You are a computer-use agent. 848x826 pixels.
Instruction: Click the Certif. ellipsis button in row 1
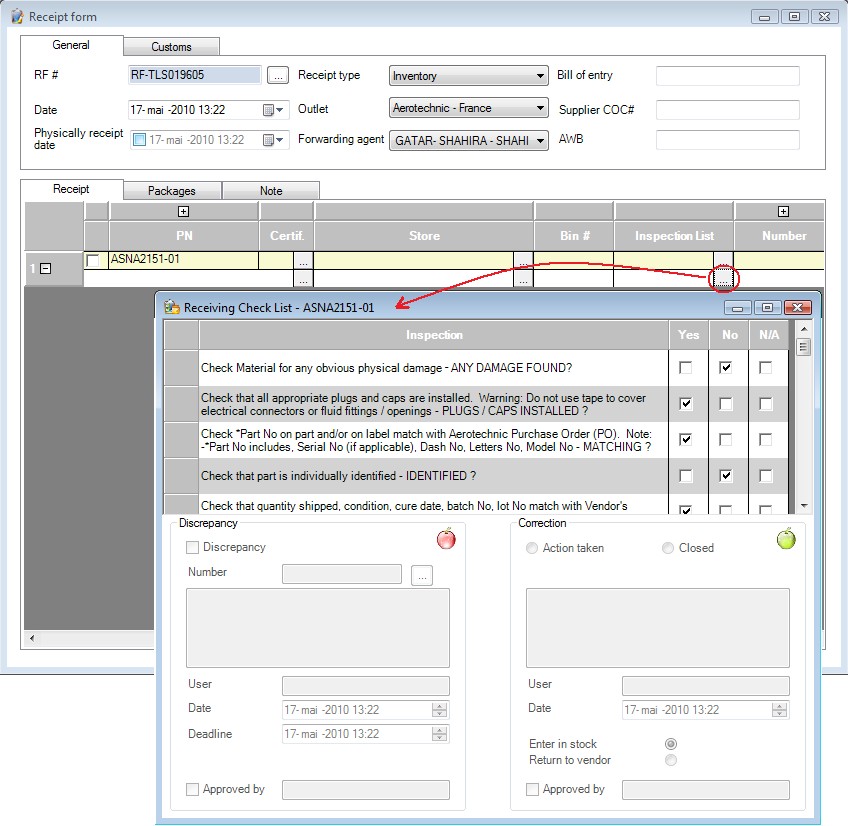[304, 261]
